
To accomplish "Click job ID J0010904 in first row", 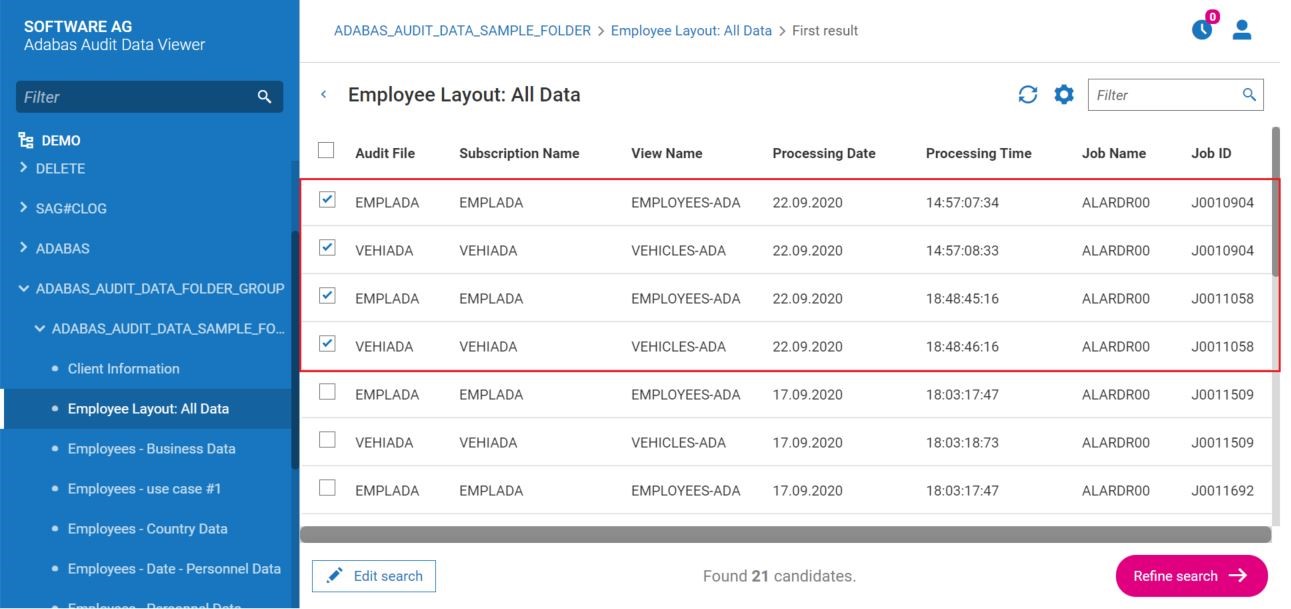I will pyautogui.click(x=1222, y=202).
